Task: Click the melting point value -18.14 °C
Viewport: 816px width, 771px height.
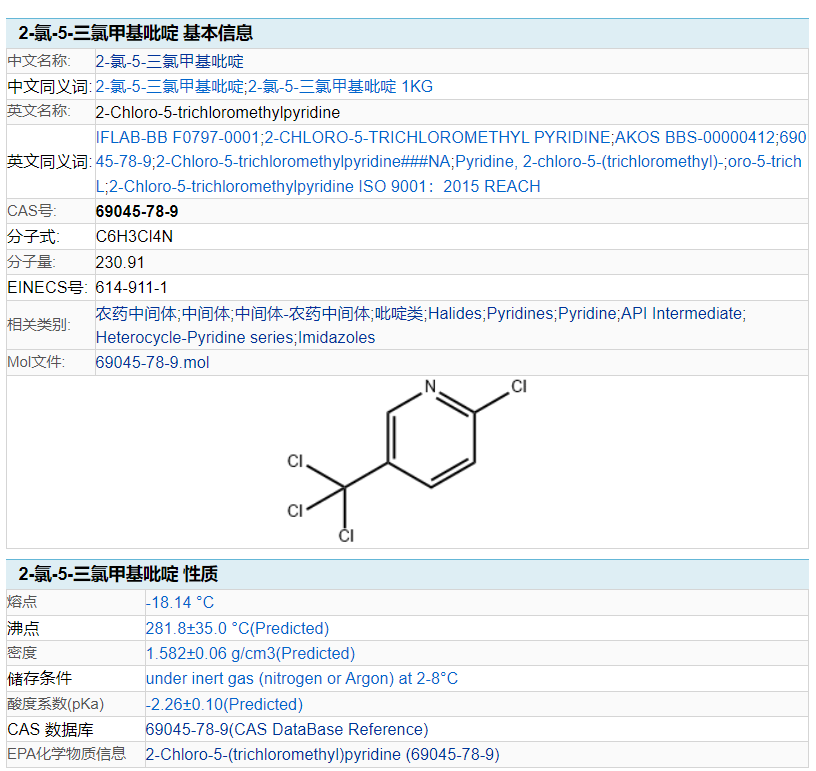Action: [x=180, y=602]
